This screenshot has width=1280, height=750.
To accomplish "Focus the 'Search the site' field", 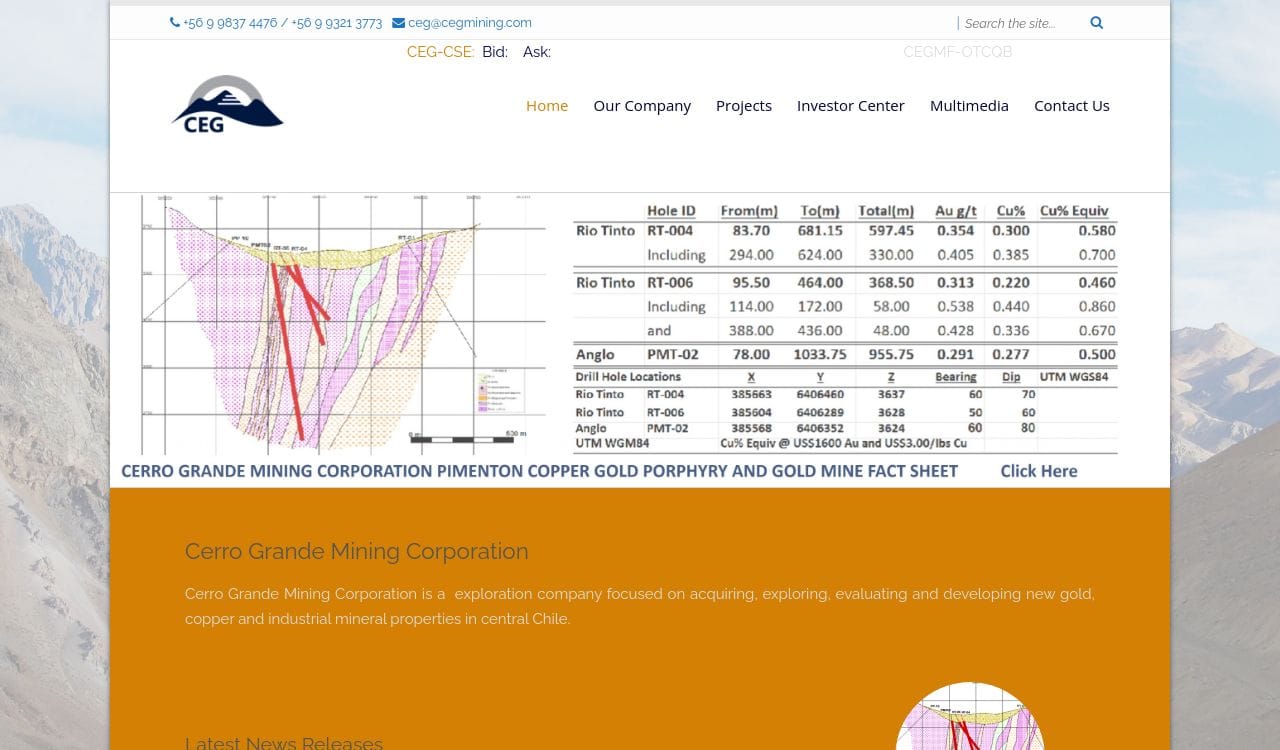I will (1020, 23).
